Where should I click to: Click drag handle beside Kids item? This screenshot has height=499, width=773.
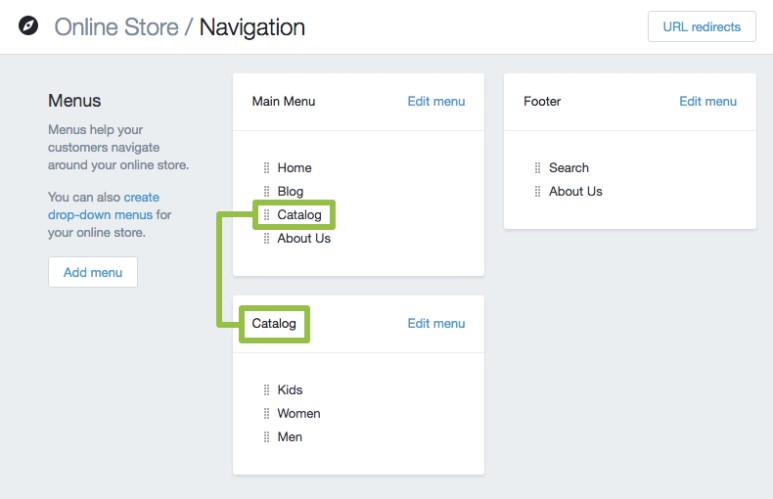coord(267,390)
